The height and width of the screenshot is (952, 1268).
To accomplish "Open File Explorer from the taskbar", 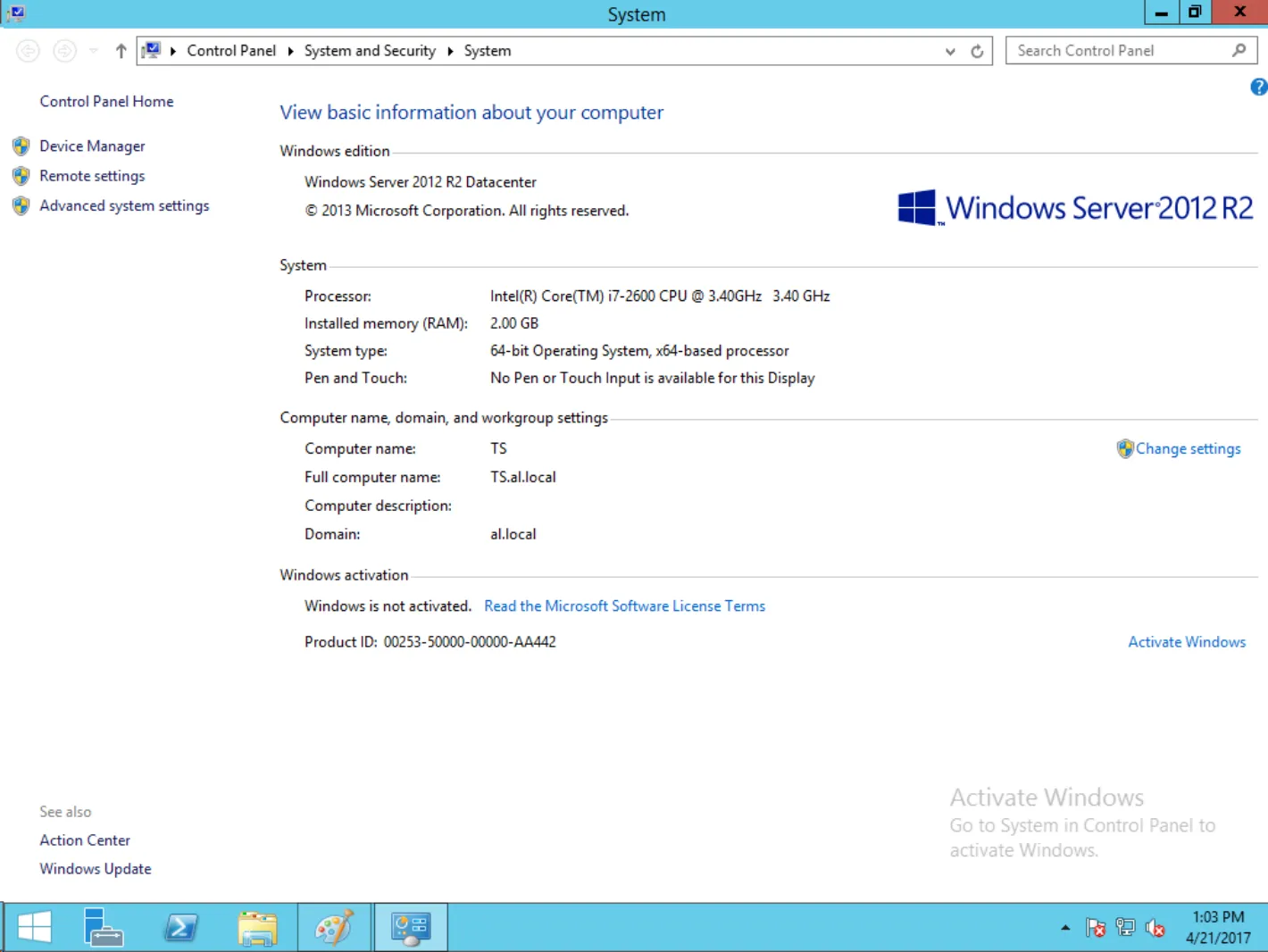I will tap(257, 927).
